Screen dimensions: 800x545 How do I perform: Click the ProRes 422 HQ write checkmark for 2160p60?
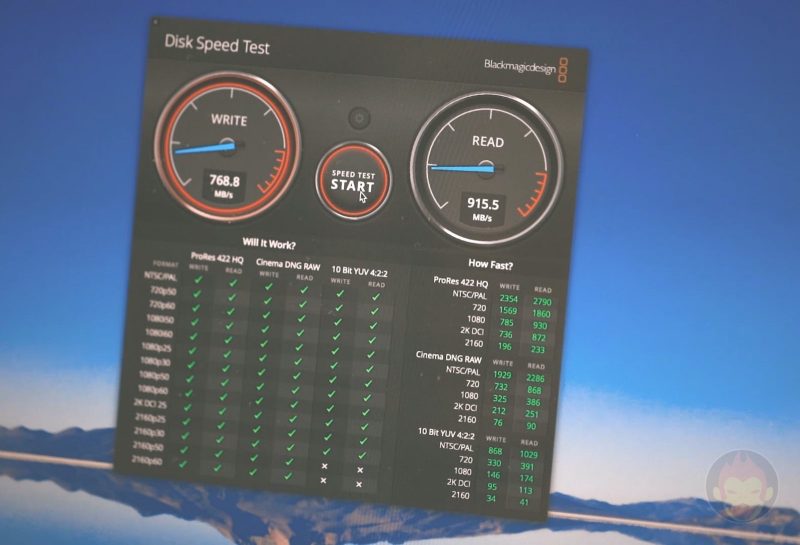point(183,464)
